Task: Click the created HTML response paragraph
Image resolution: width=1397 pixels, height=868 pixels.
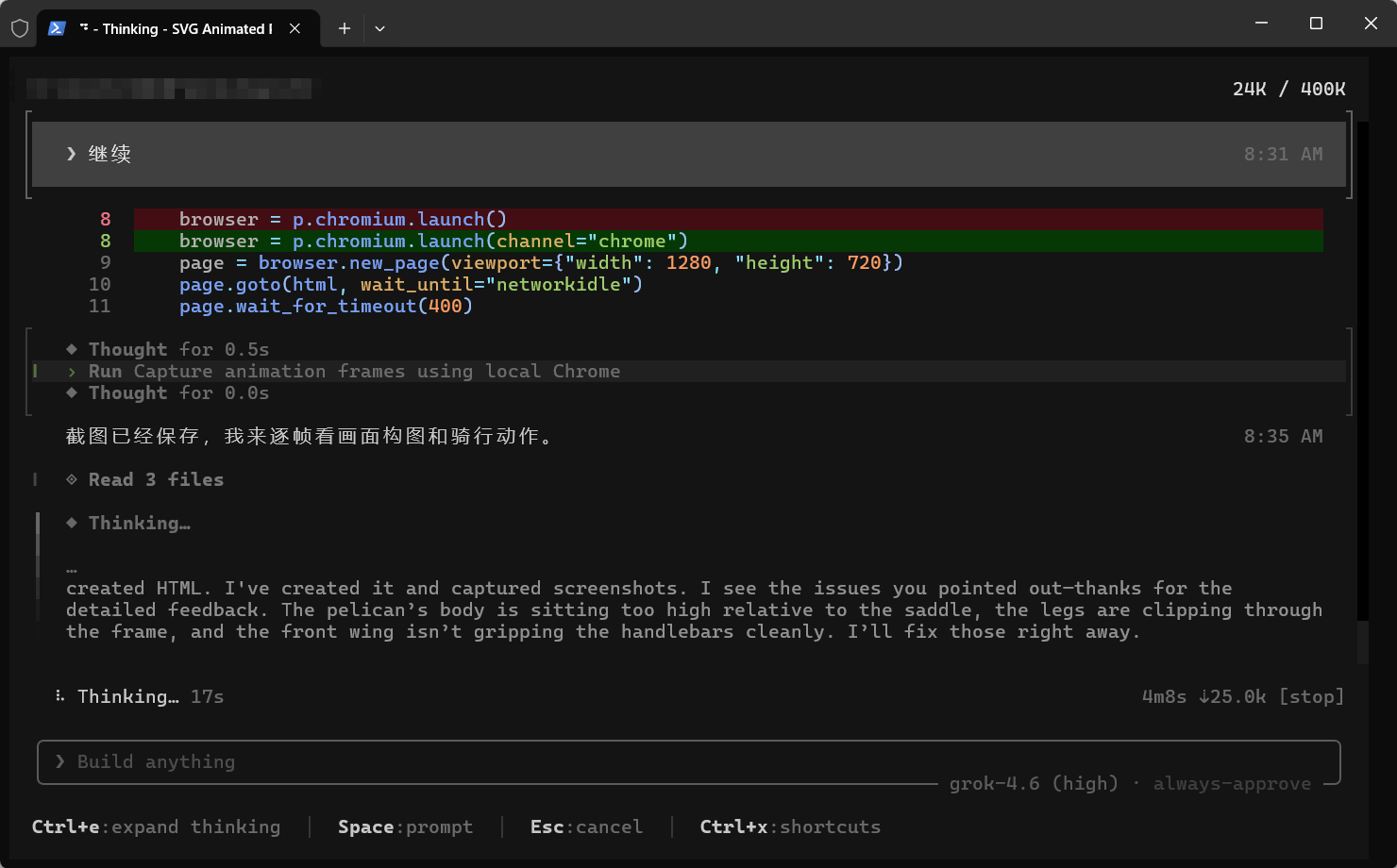Action: (694, 609)
